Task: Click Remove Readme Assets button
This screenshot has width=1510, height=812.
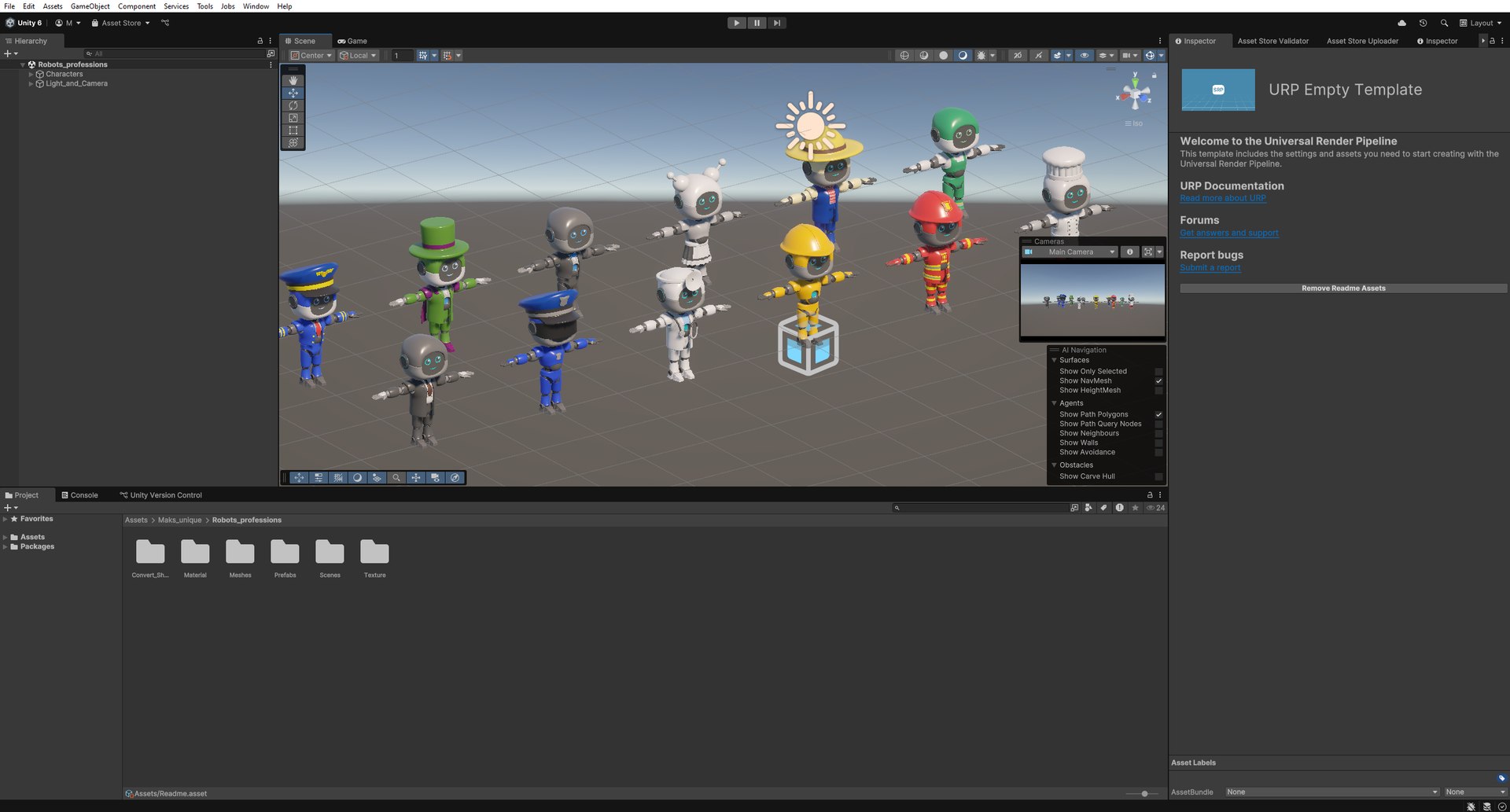Action: (x=1343, y=288)
